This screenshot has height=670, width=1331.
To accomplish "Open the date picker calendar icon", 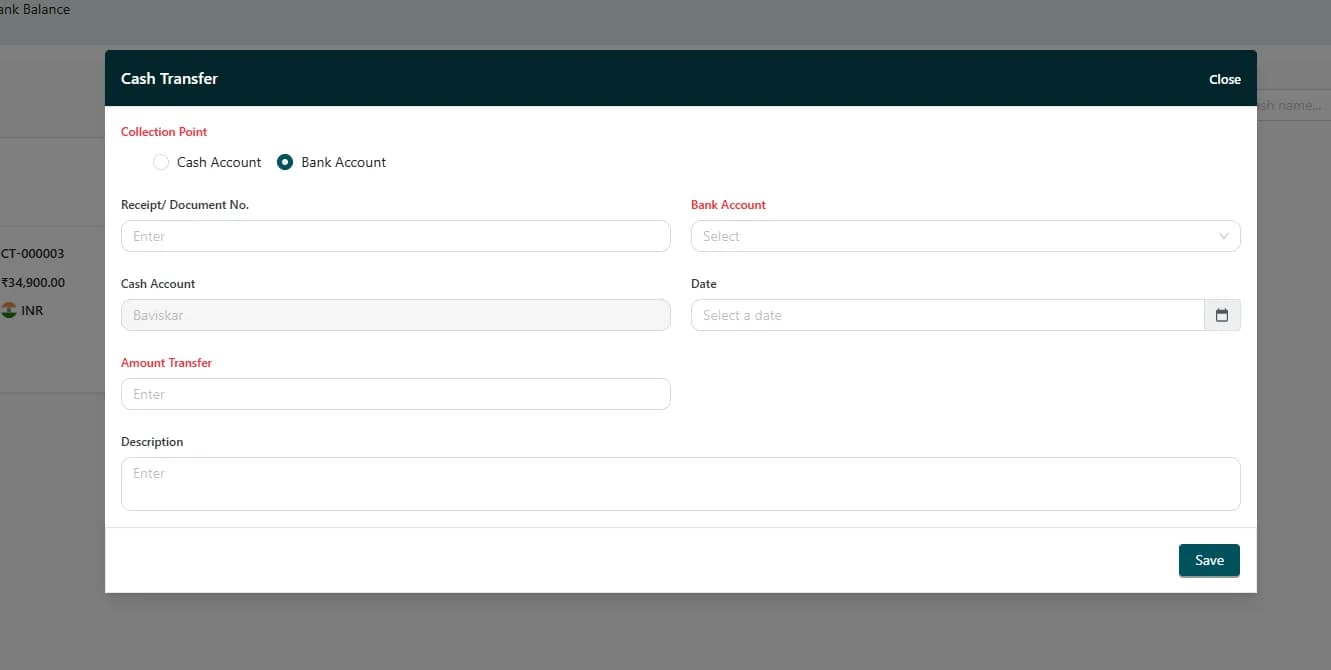I will pos(1222,315).
